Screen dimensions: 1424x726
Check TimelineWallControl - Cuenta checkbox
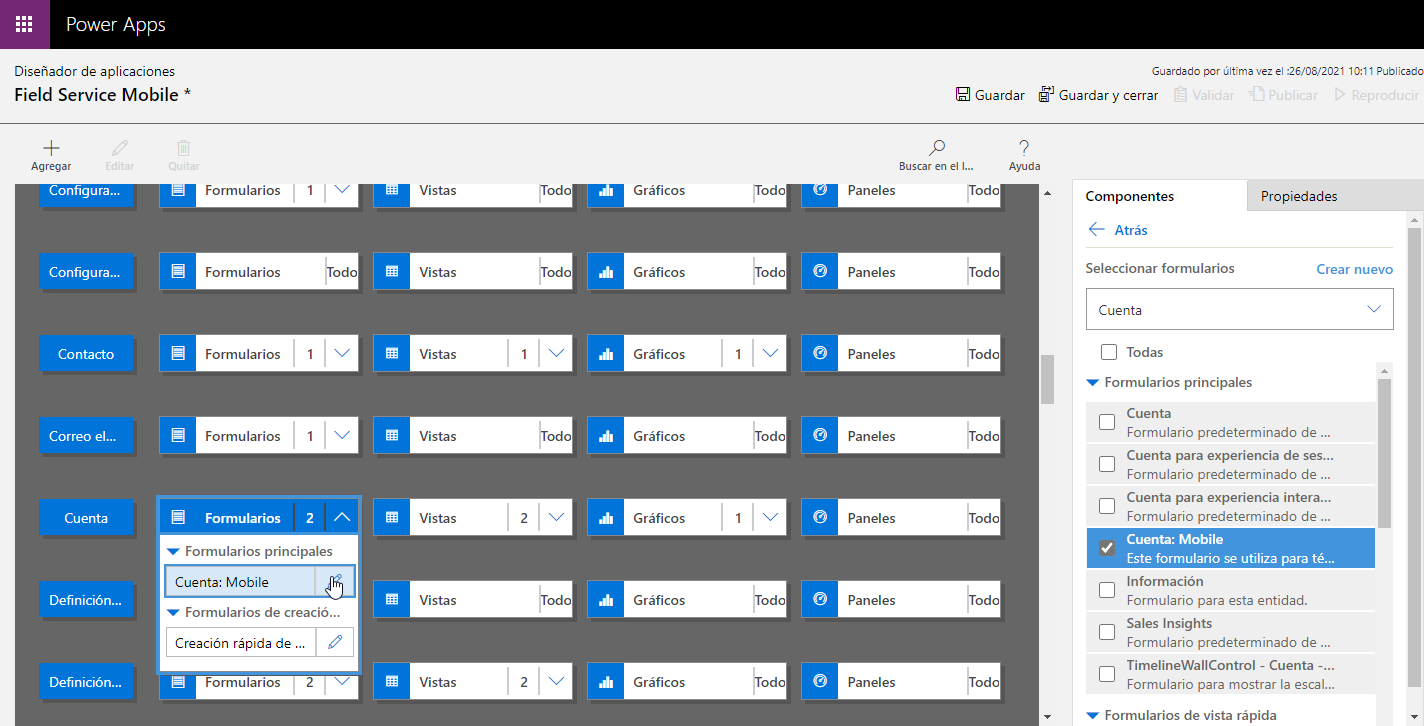tap(1107, 674)
